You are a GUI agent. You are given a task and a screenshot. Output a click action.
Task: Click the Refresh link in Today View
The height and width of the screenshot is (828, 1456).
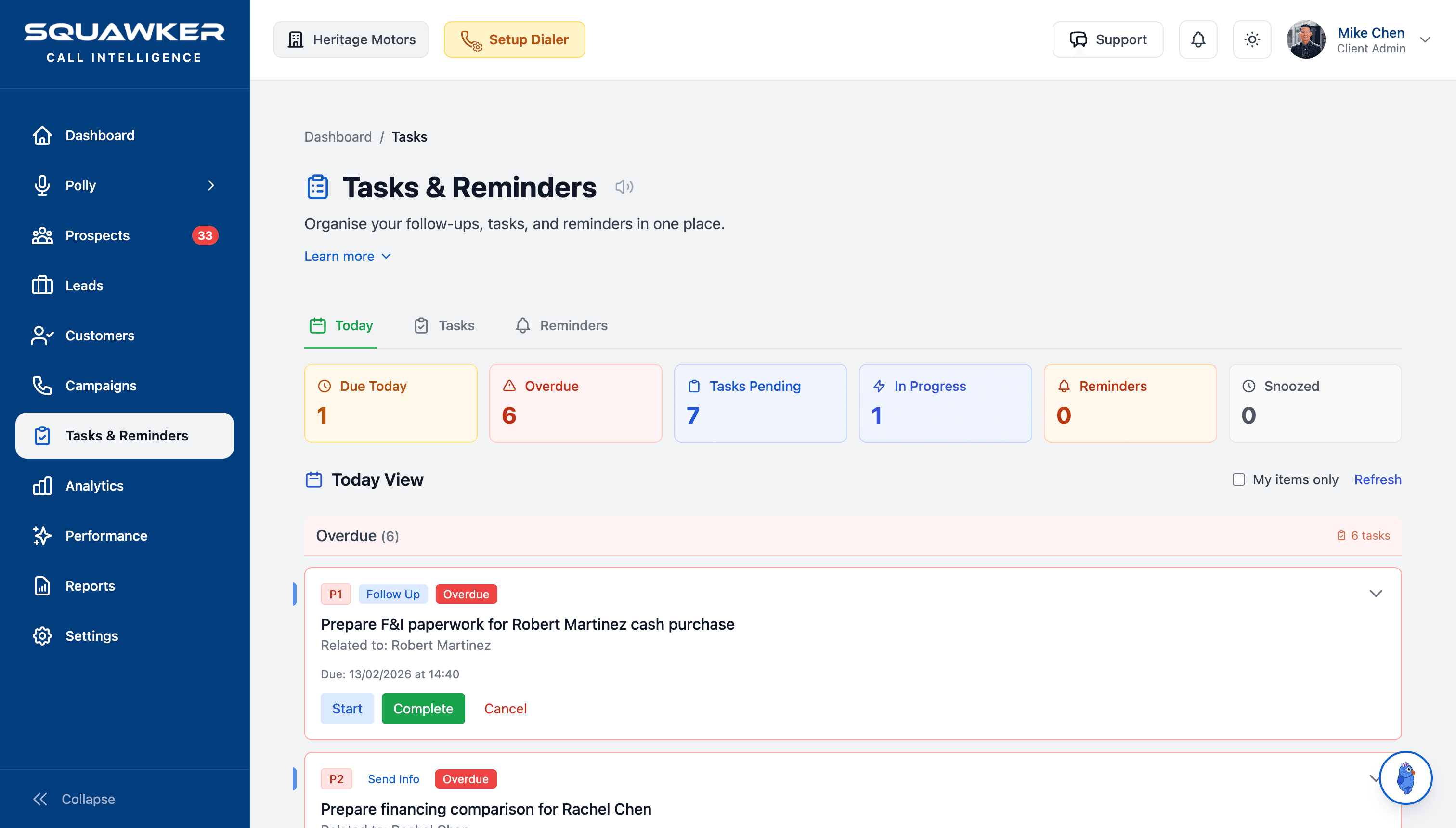tap(1378, 479)
